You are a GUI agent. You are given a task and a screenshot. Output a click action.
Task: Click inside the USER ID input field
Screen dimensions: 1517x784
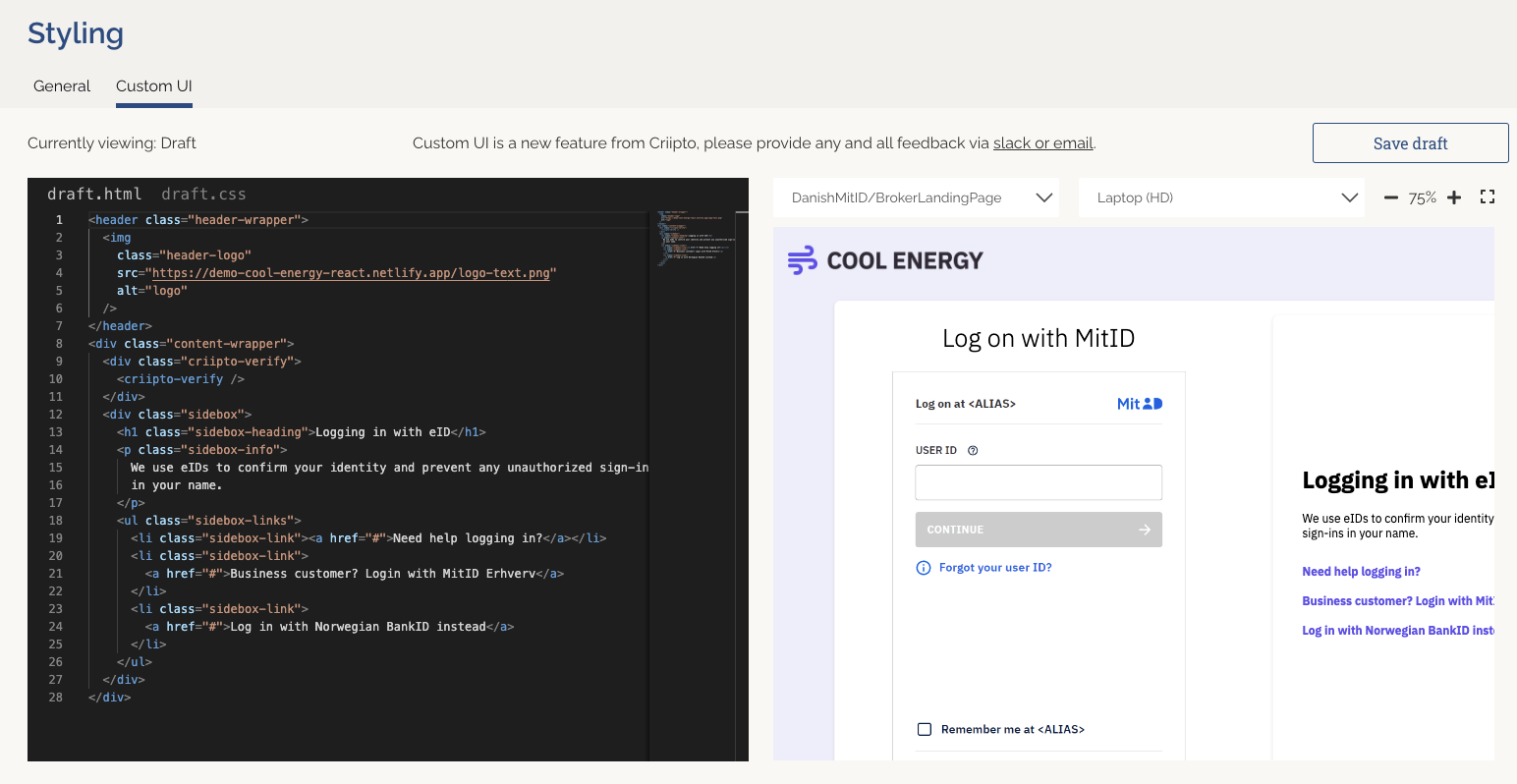(1039, 482)
